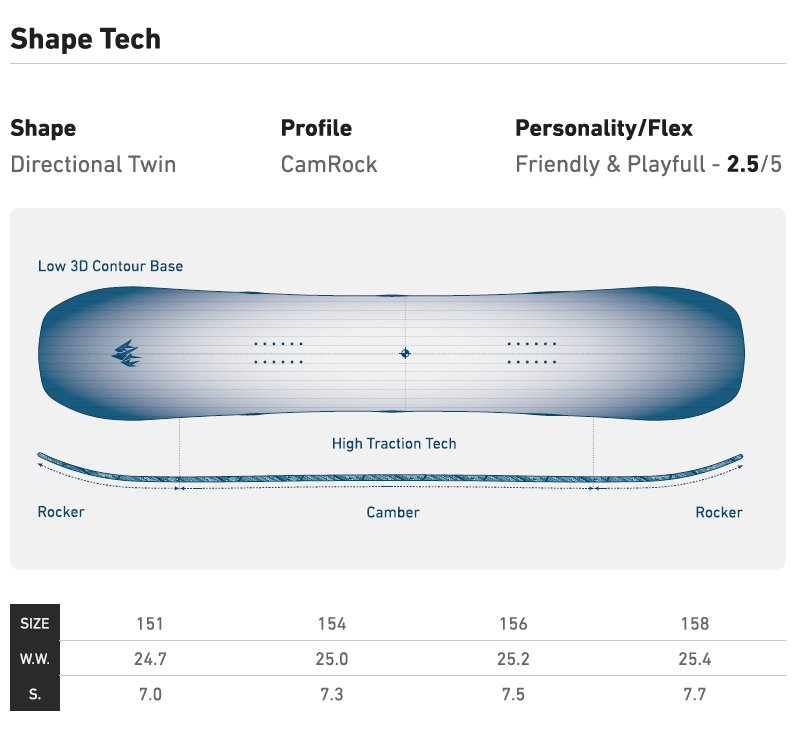Viewport: 794px width, 746px height.
Task: Click the 2.5/5 flex rating
Action: pyautogui.click(x=754, y=164)
